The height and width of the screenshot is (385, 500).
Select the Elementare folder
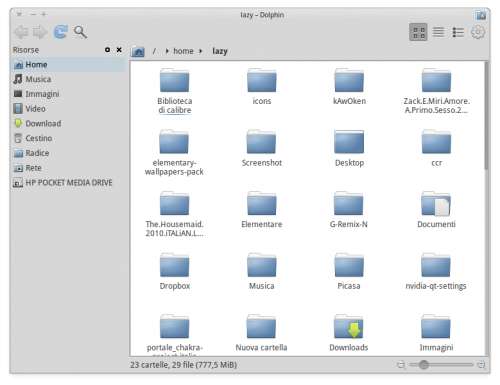point(262,210)
